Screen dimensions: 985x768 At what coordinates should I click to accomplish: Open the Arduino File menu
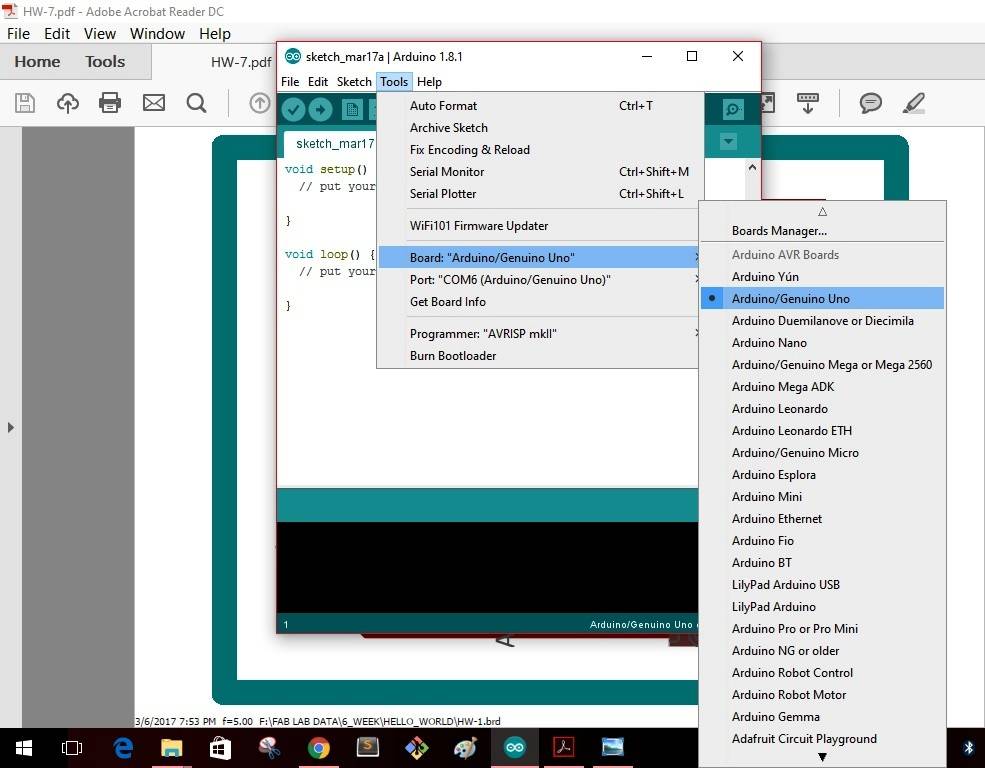click(x=290, y=82)
